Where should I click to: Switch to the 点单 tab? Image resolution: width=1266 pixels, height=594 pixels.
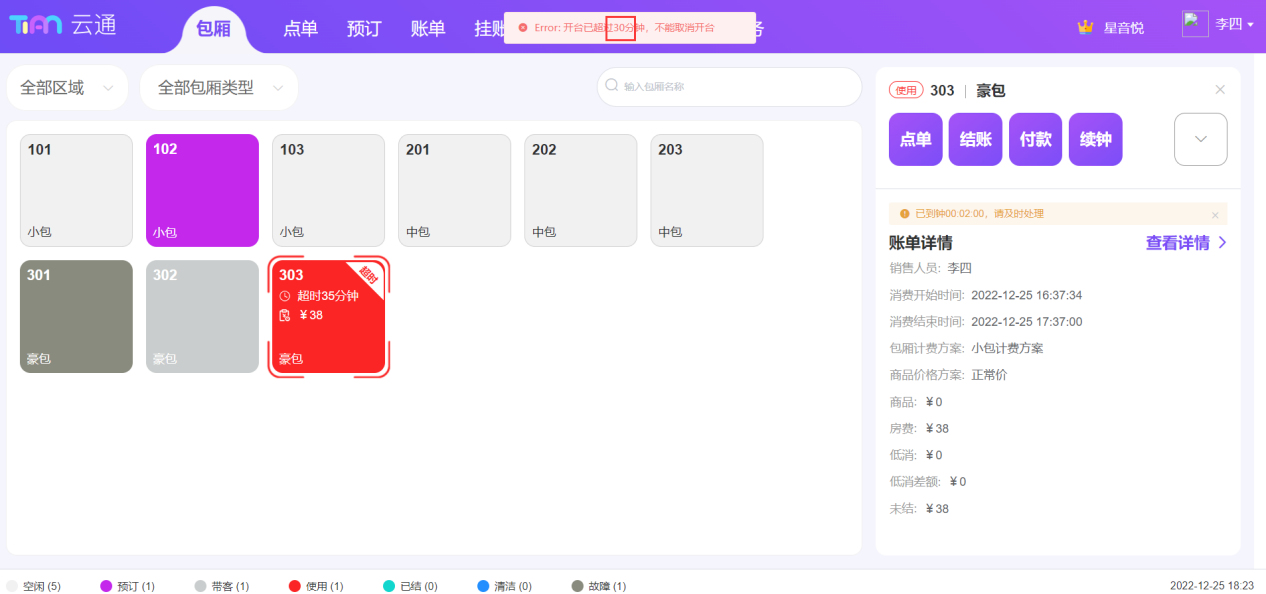[300, 29]
